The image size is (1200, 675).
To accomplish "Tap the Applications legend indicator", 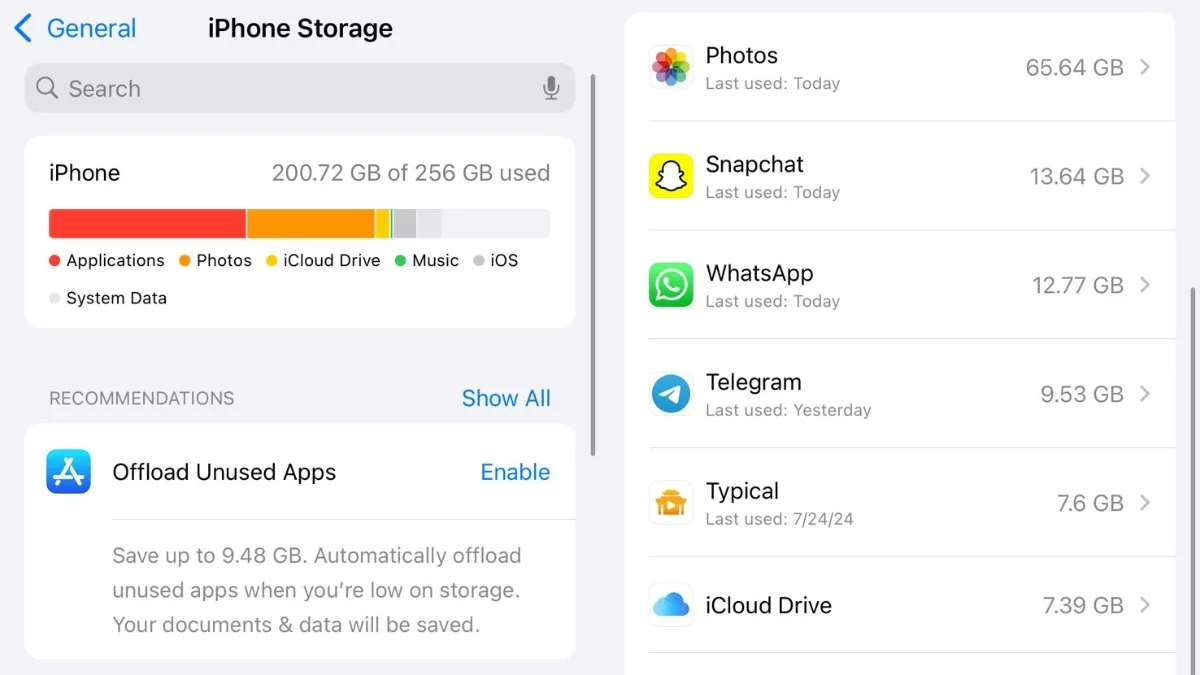I will 55,260.
